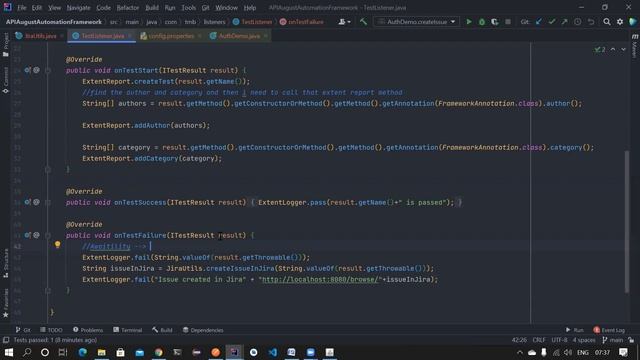
Task: Close the TestListener.java tab
Action: click(x=130, y=36)
